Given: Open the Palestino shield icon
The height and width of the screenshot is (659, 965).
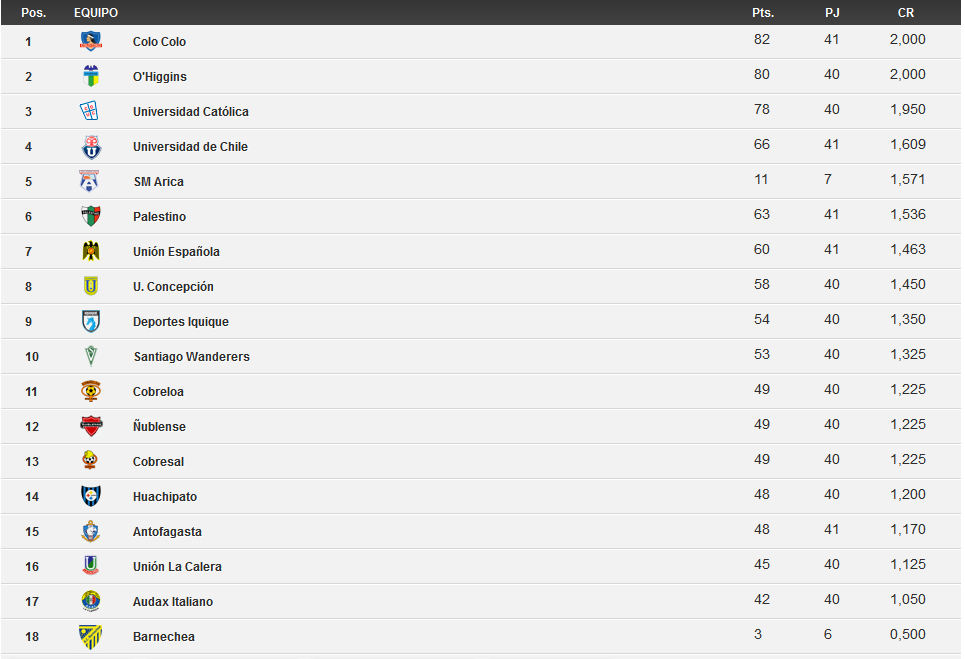Looking at the screenshot, I should 91,217.
